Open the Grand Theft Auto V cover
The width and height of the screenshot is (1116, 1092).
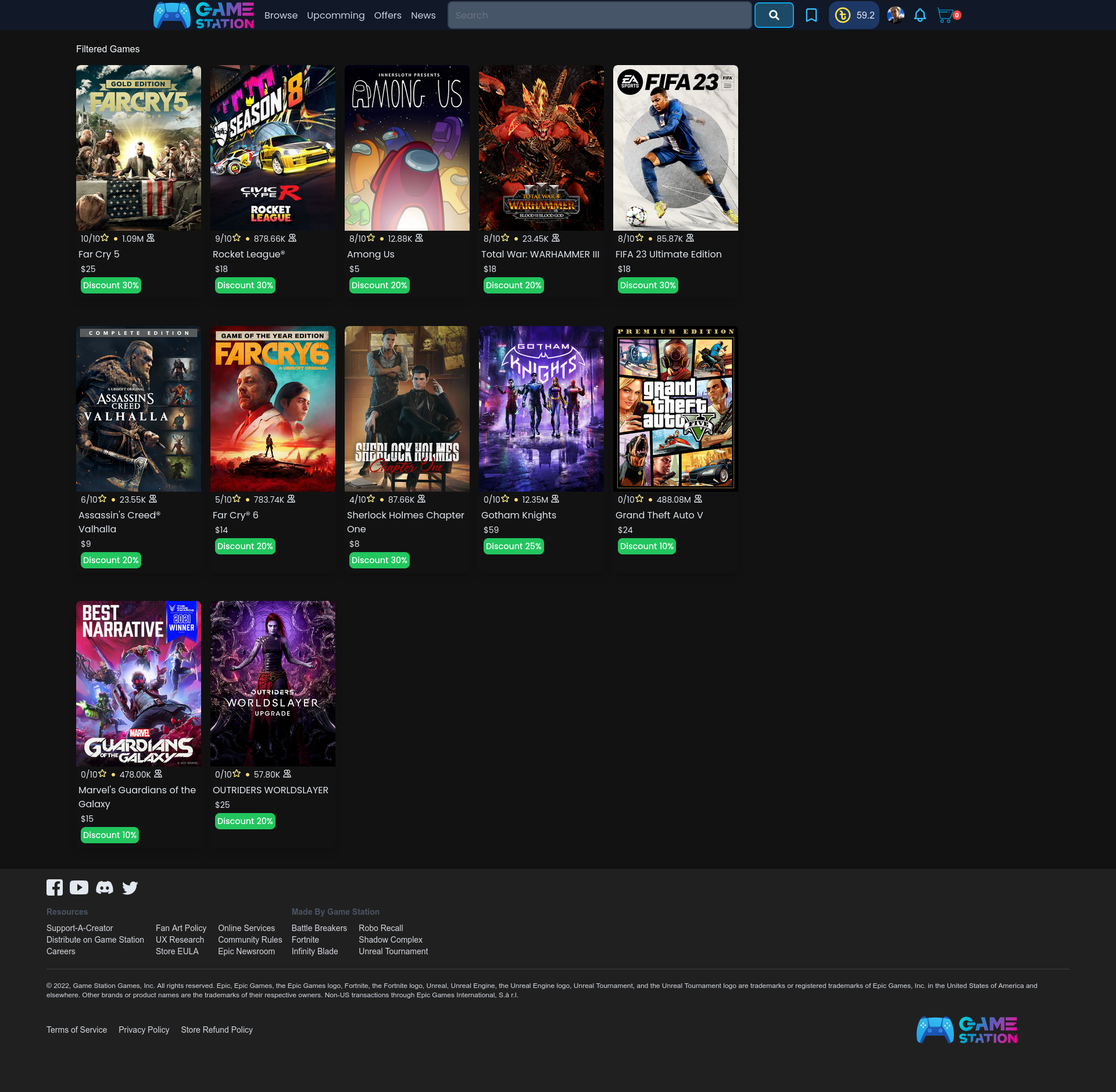coord(675,409)
